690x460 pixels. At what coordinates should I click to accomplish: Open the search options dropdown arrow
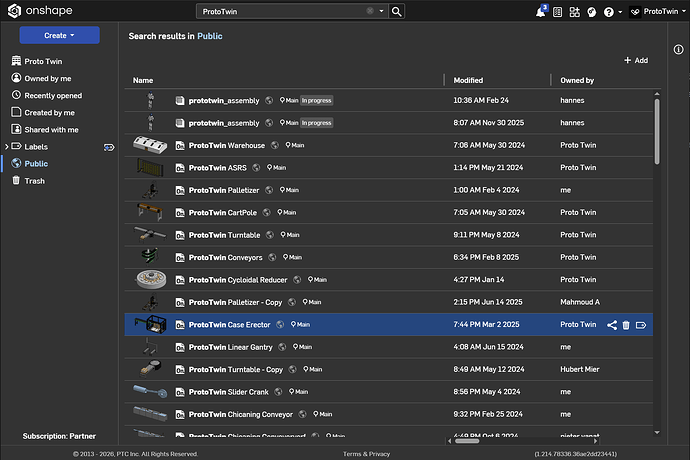point(382,11)
